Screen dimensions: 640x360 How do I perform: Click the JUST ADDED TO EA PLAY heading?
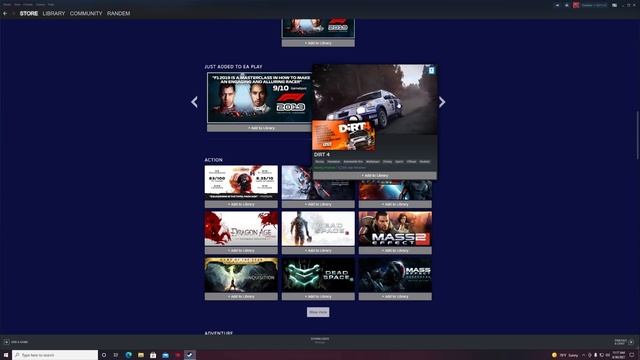pos(233,67)
